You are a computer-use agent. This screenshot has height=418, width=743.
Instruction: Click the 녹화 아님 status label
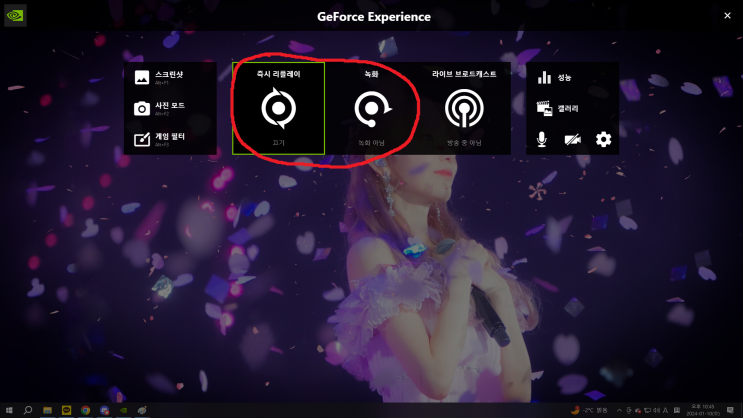[372, 143]
